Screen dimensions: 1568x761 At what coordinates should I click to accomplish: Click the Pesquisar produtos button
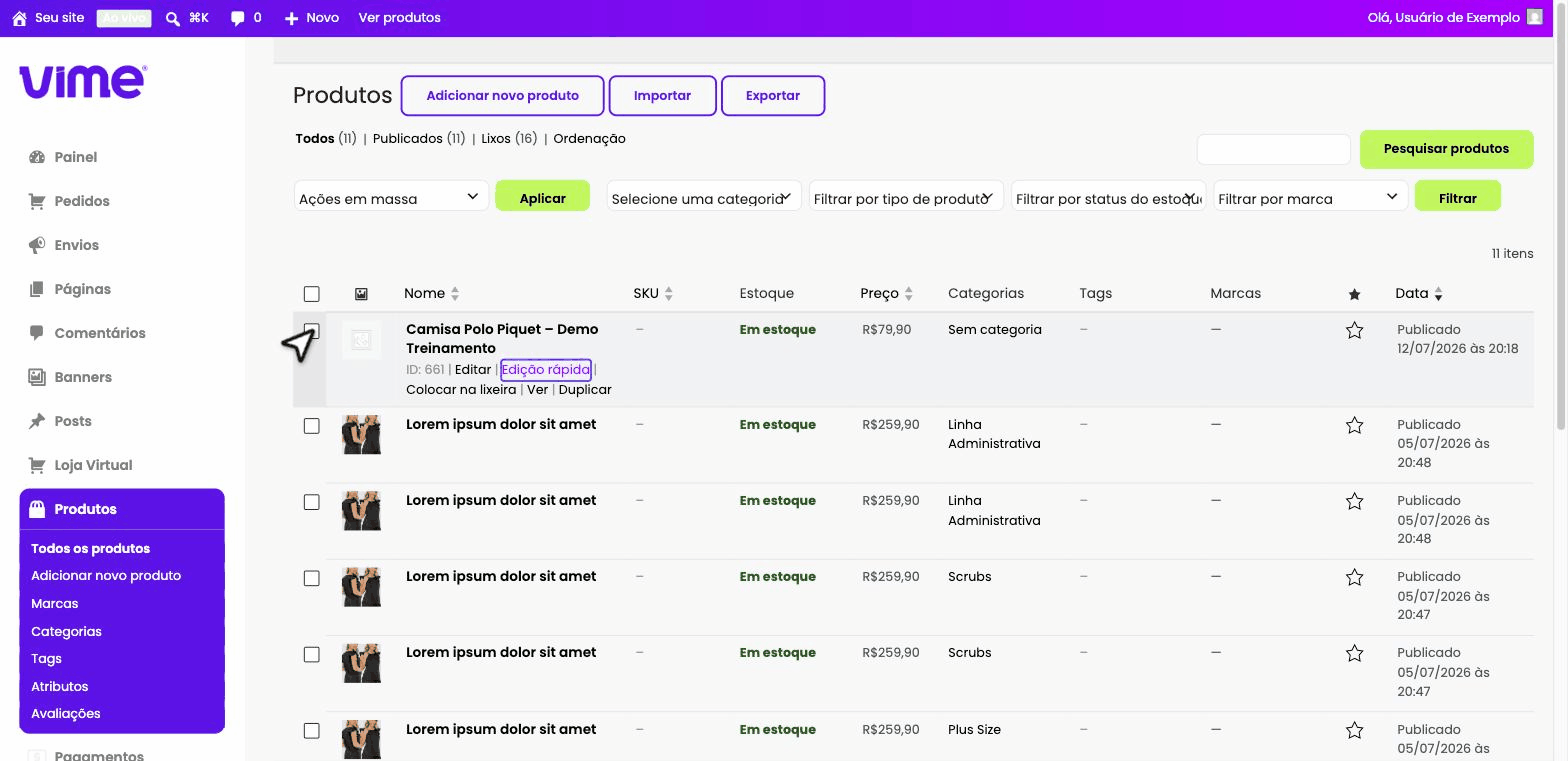coord(1446,149)
